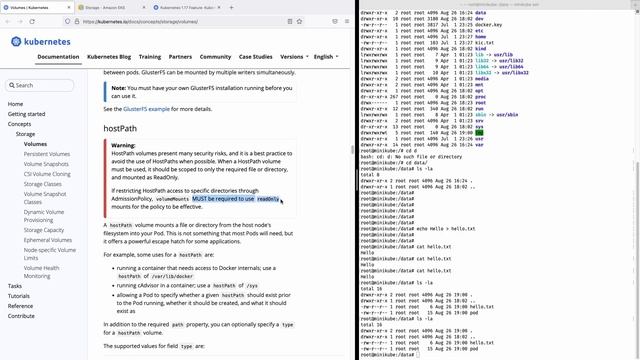Close the Volumes | Kubernetes tab
Screen dimensions: 640x360
[x=69, y=7]
